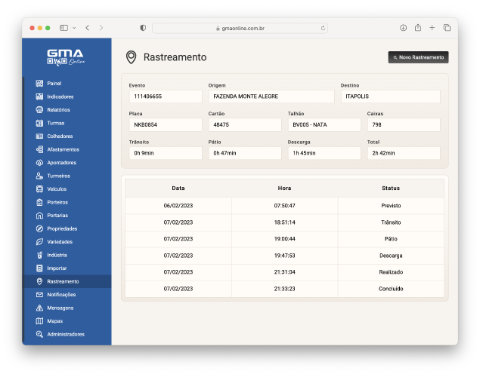Open the Propriedades compass icon
Screen dimensions: 480x377
(39, 229)
